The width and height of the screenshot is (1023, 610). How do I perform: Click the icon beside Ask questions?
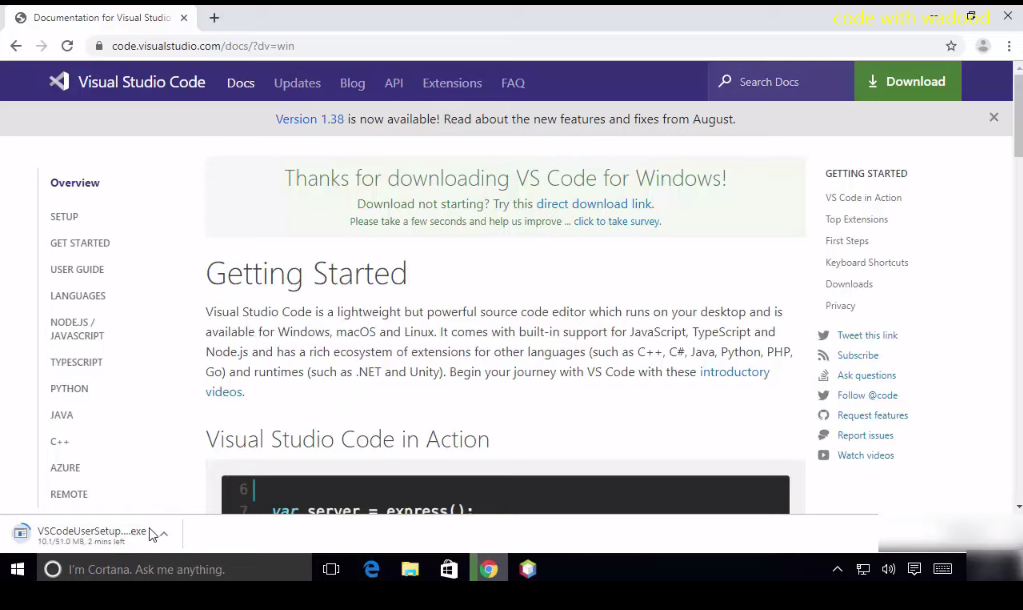click(823, 375)
